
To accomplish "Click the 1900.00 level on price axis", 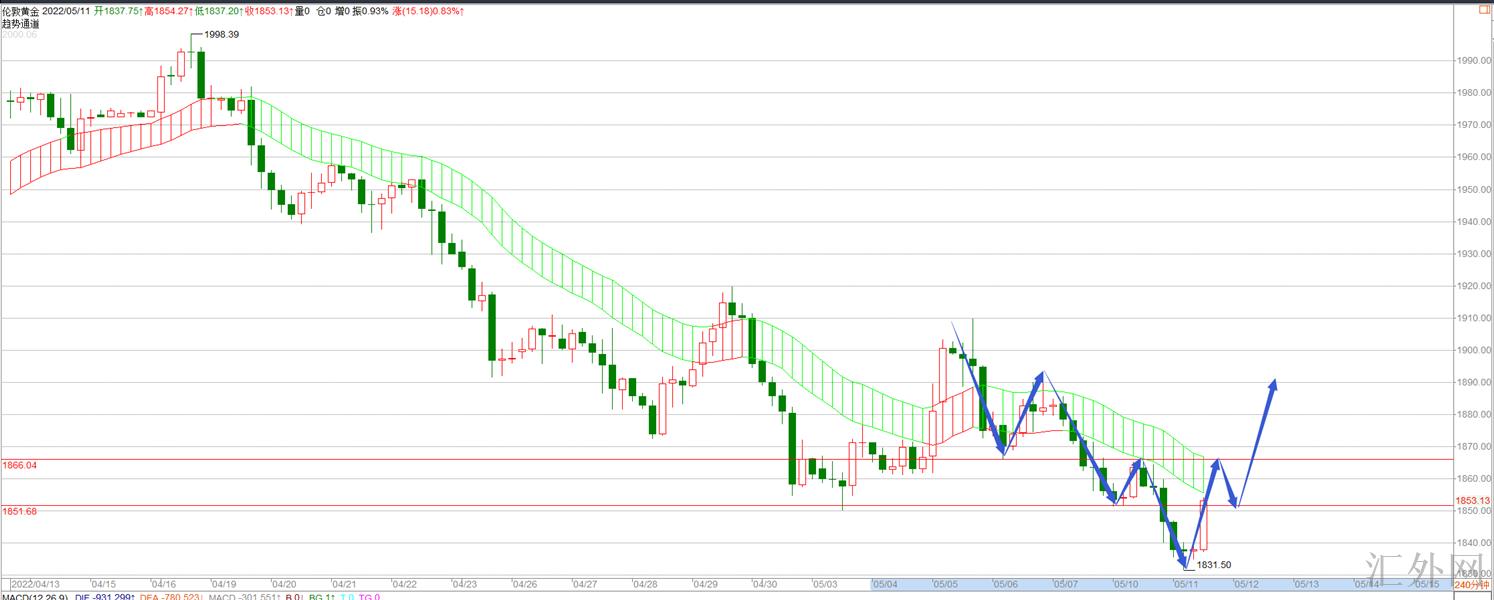I will (1474, 350).
